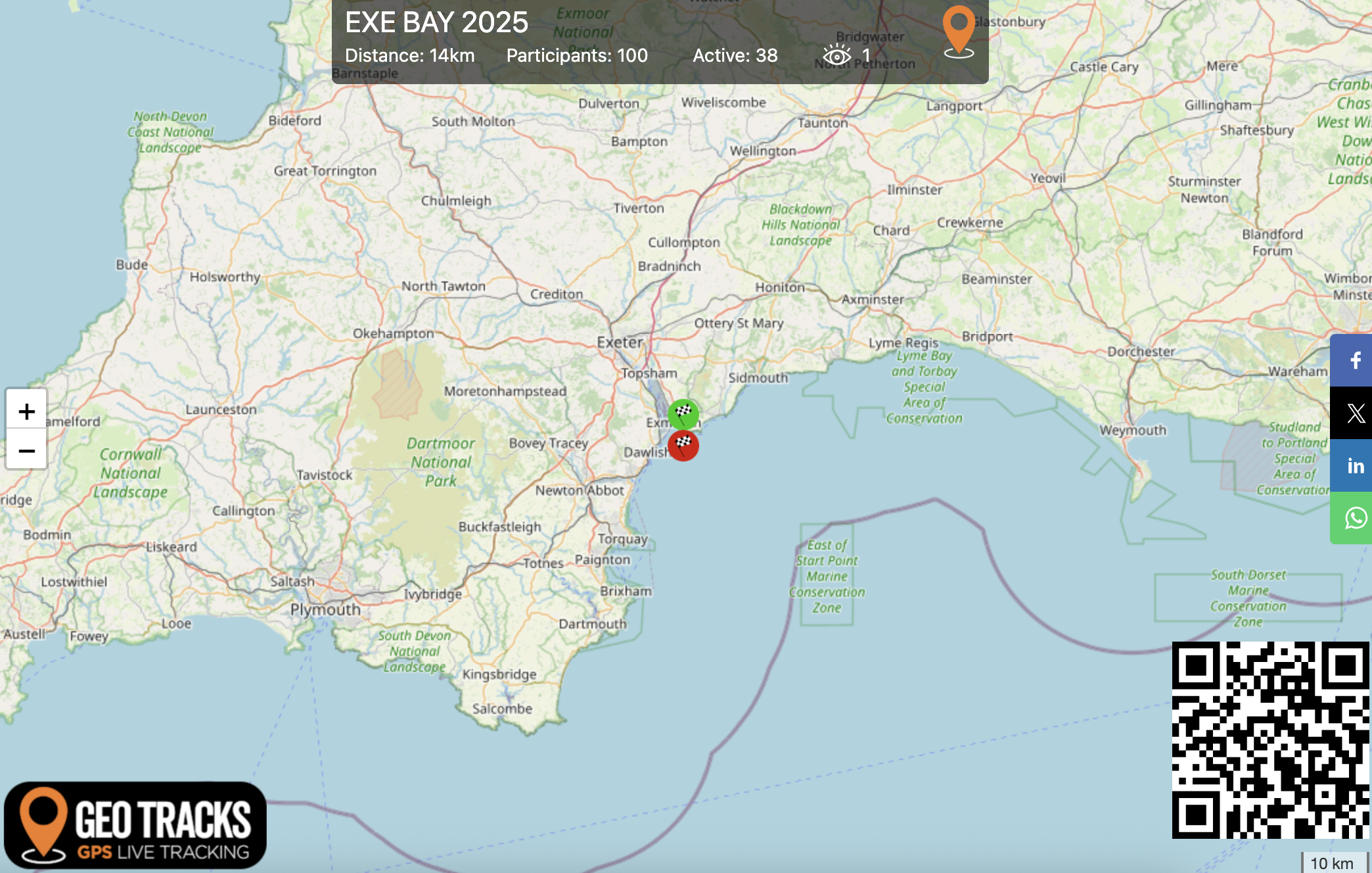Screen dimensions: 1372x873
Task: Click the Exeter label on the map
Action: pyautogui.click(x=620, y=342)
